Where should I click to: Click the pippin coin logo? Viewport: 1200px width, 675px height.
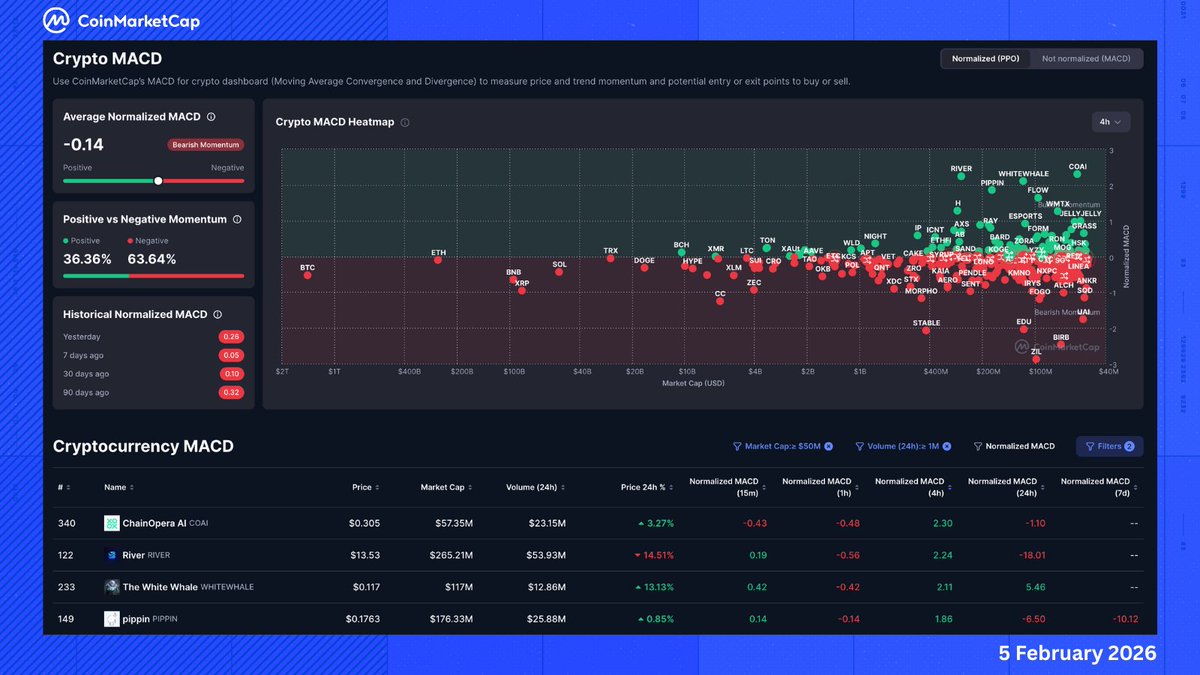point(112,619)
